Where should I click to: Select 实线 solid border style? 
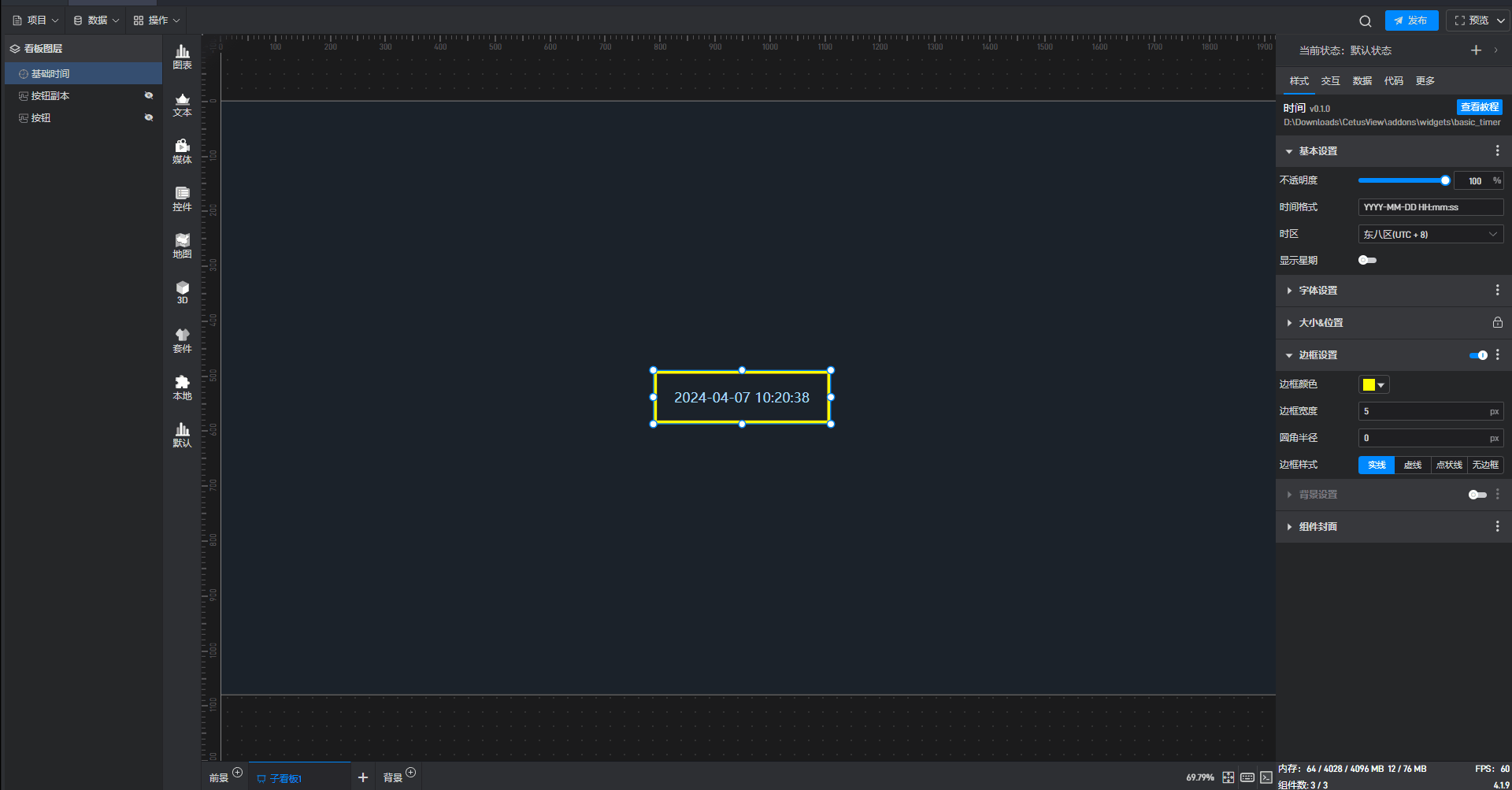coord(1377,465)
